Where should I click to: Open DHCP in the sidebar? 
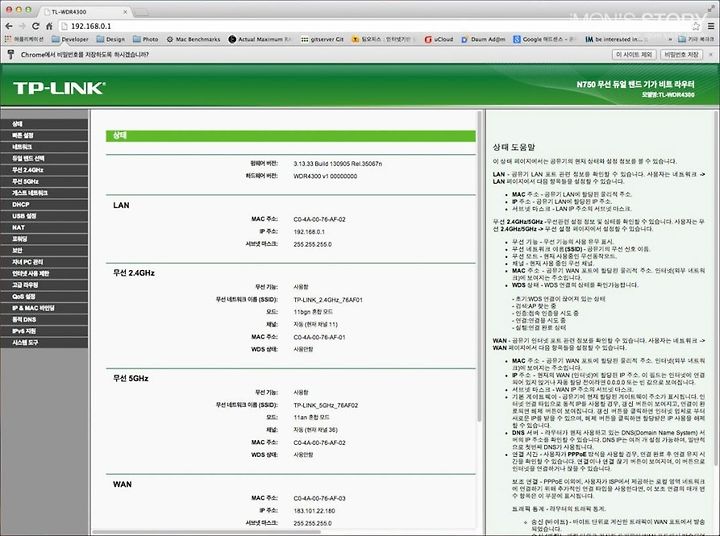(x=44, y=204)
